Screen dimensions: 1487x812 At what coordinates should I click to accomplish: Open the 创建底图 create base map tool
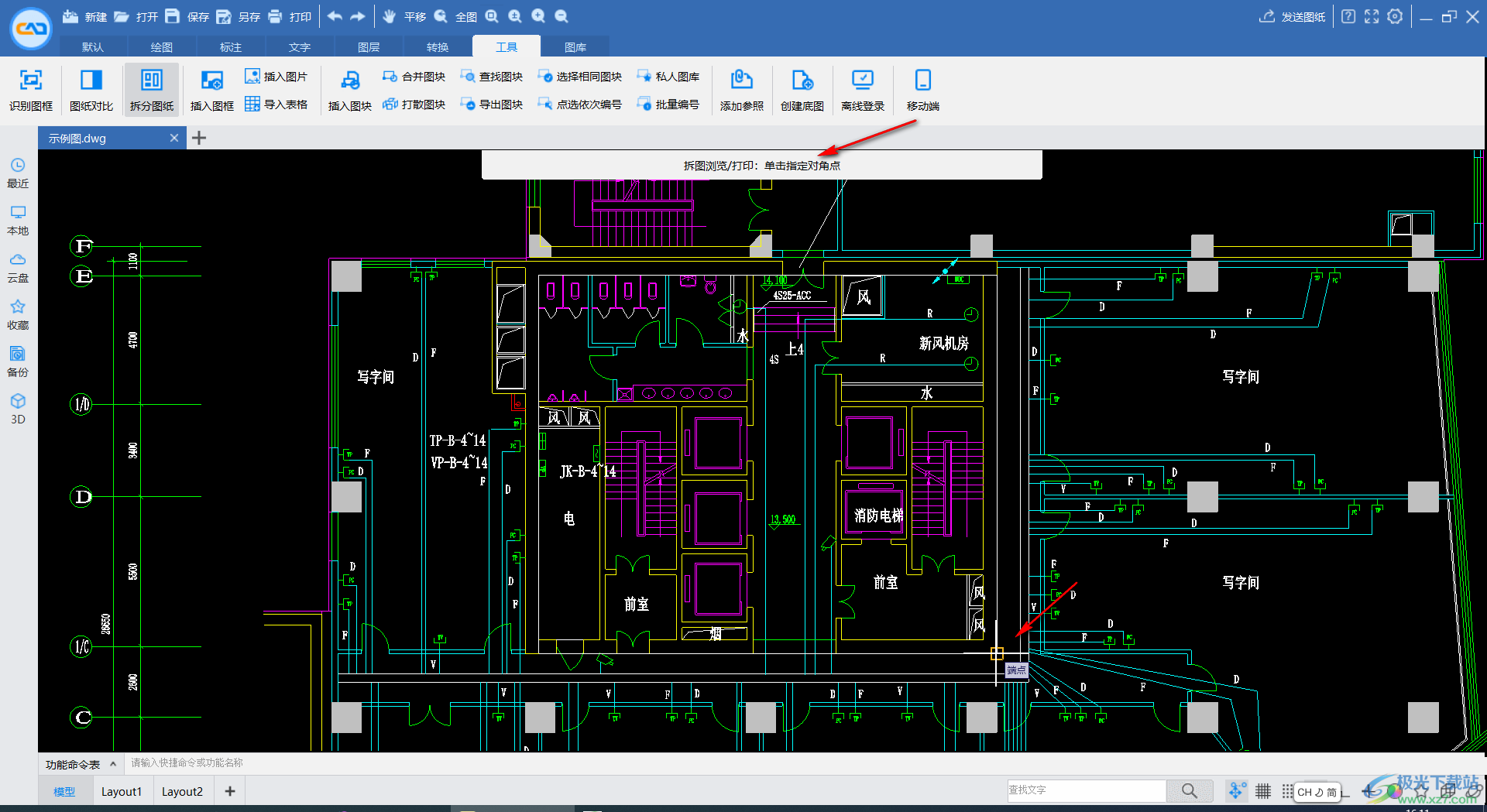coord(802,81)
